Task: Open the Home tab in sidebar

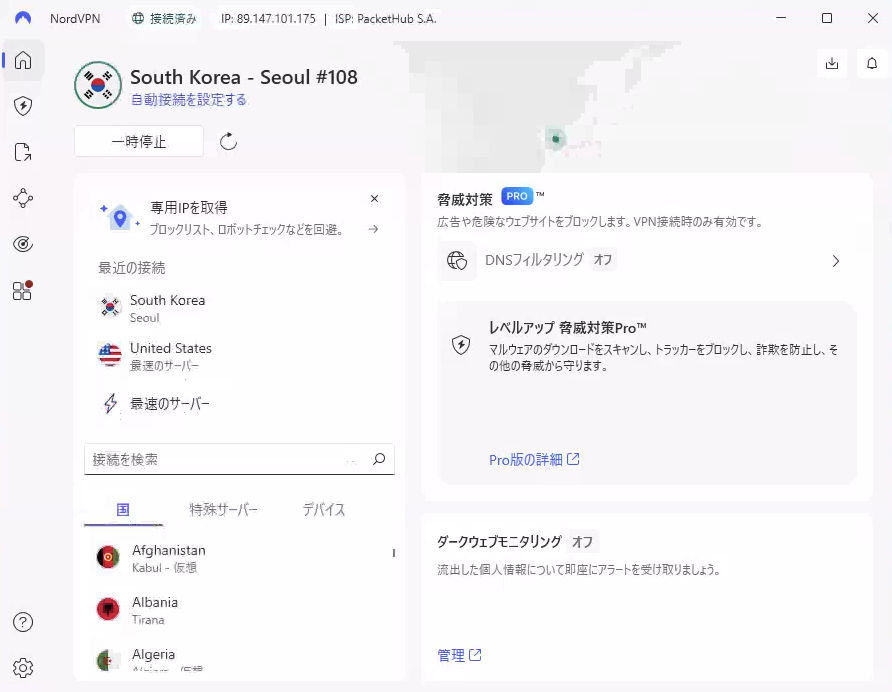Action: pos(23,61)
